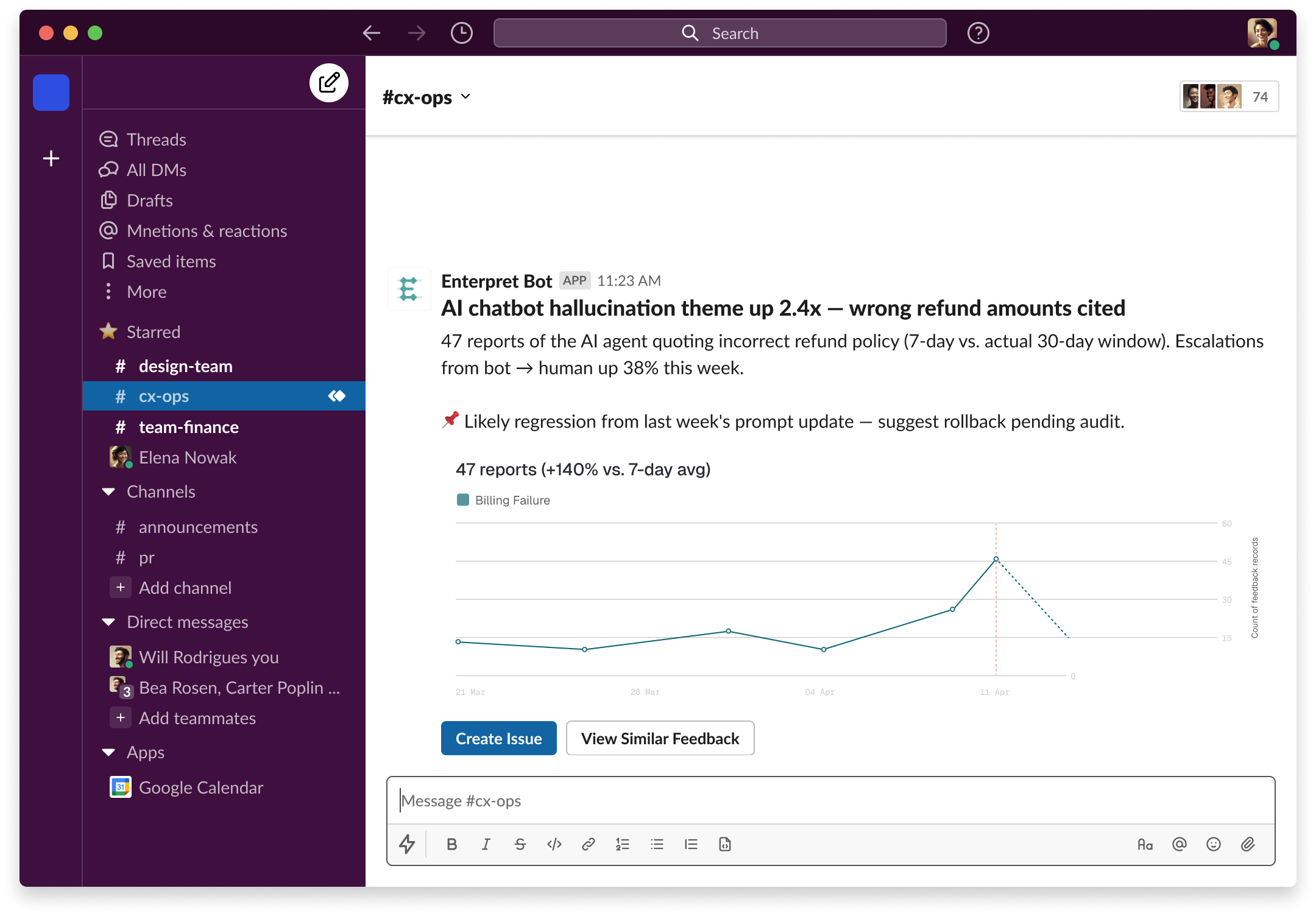Open the emoji picker in composer
1316x916 pixels.
tap(1213, 844)
